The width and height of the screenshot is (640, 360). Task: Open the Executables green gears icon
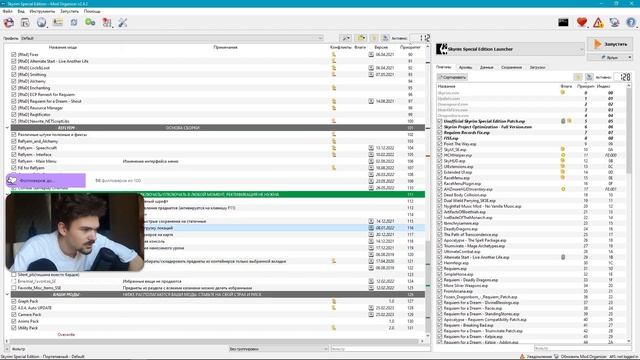90,22
